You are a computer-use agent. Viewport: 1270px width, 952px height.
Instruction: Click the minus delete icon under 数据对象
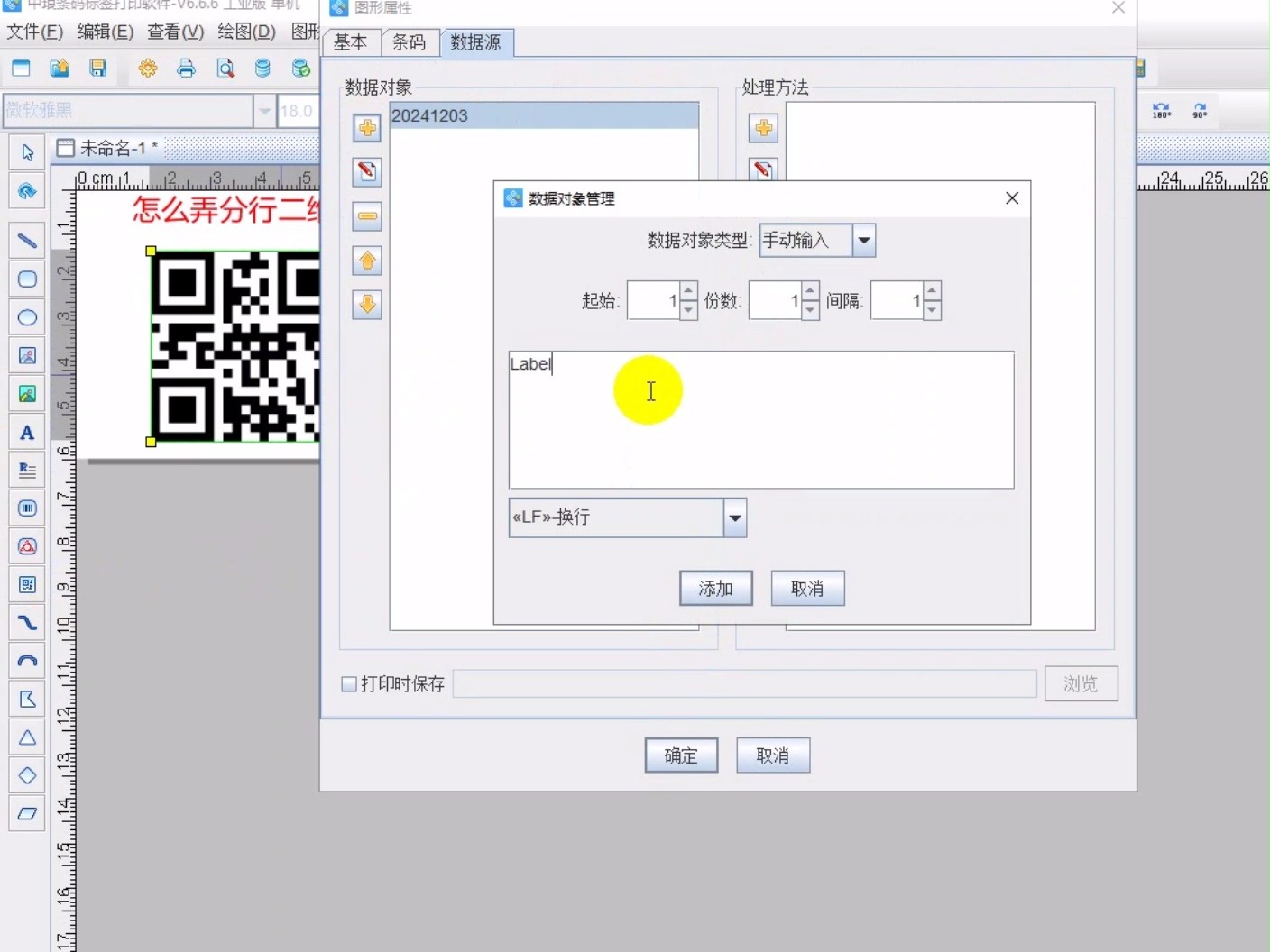pos(367,216)
